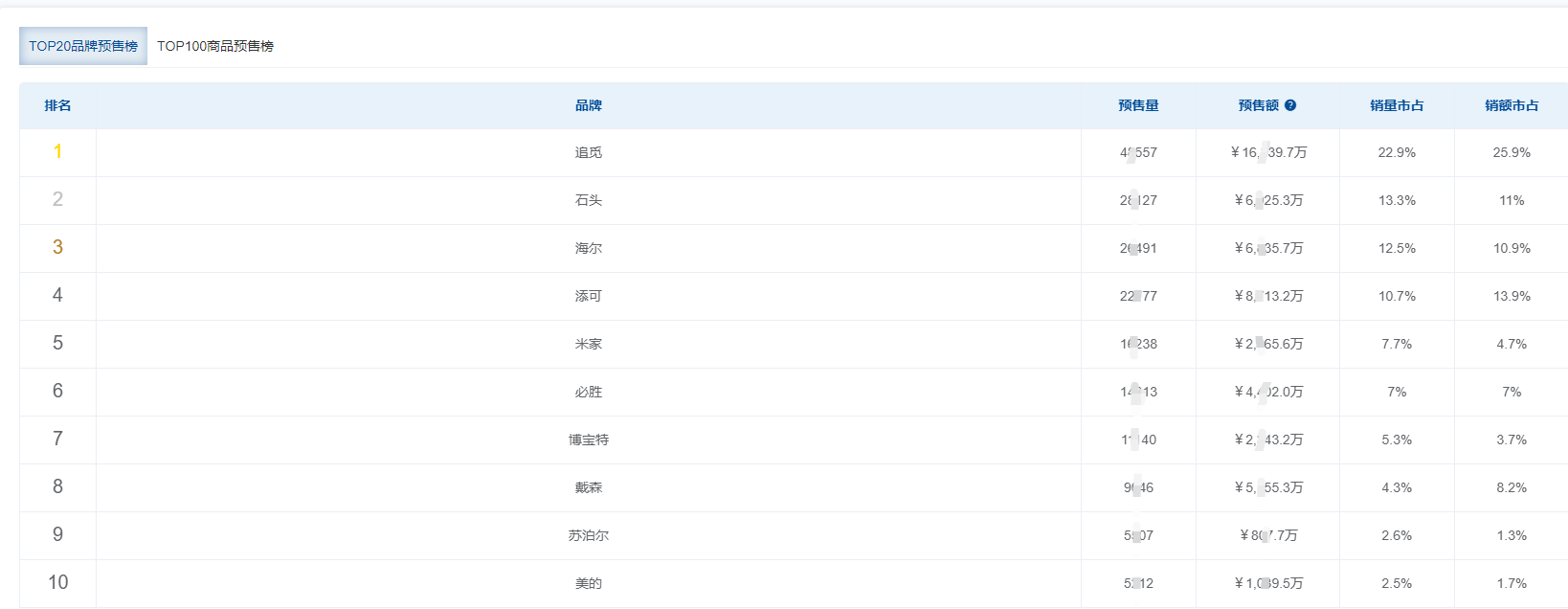
Task: Click the 预售额 amount in the 戴森 row
Action: (x=1268, y=487)
